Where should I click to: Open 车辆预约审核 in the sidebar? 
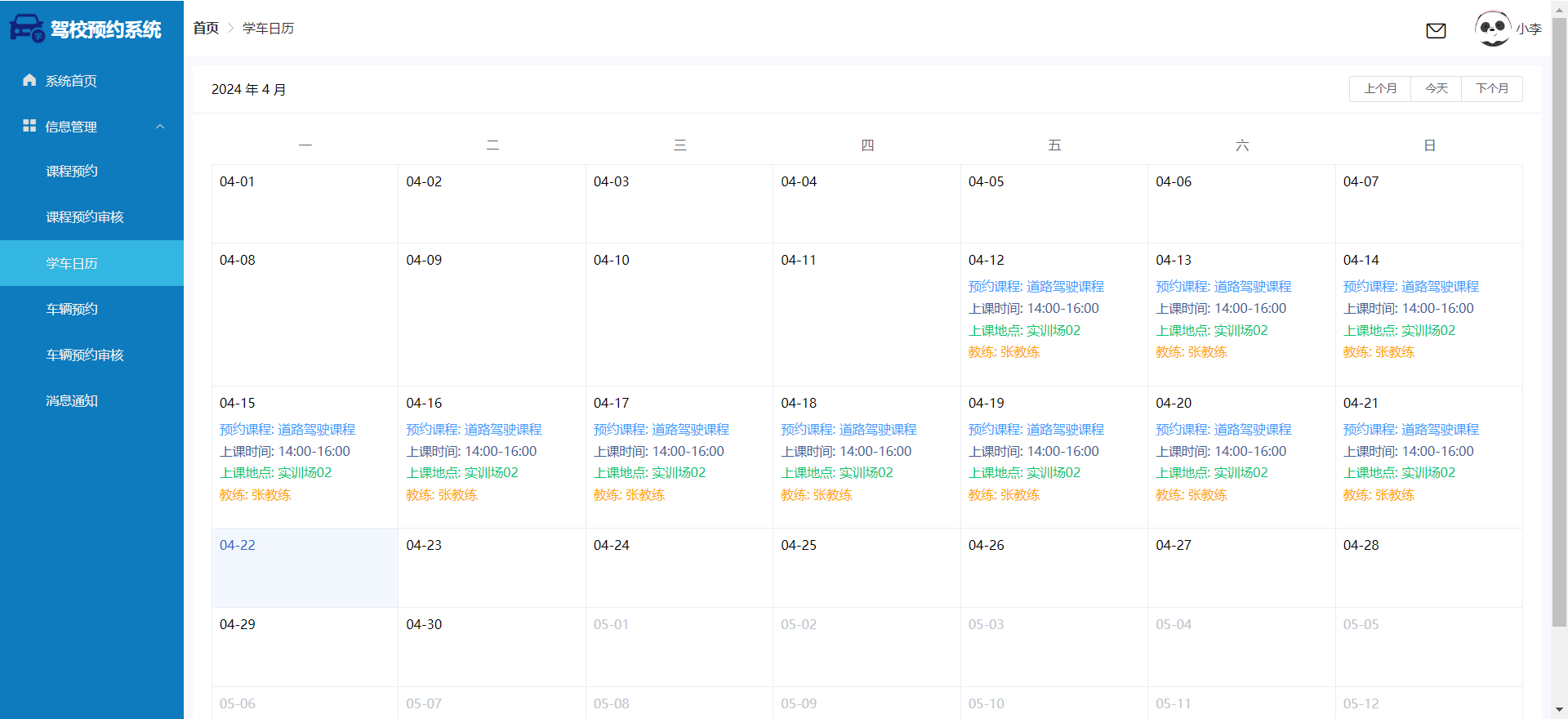(85, 355)
